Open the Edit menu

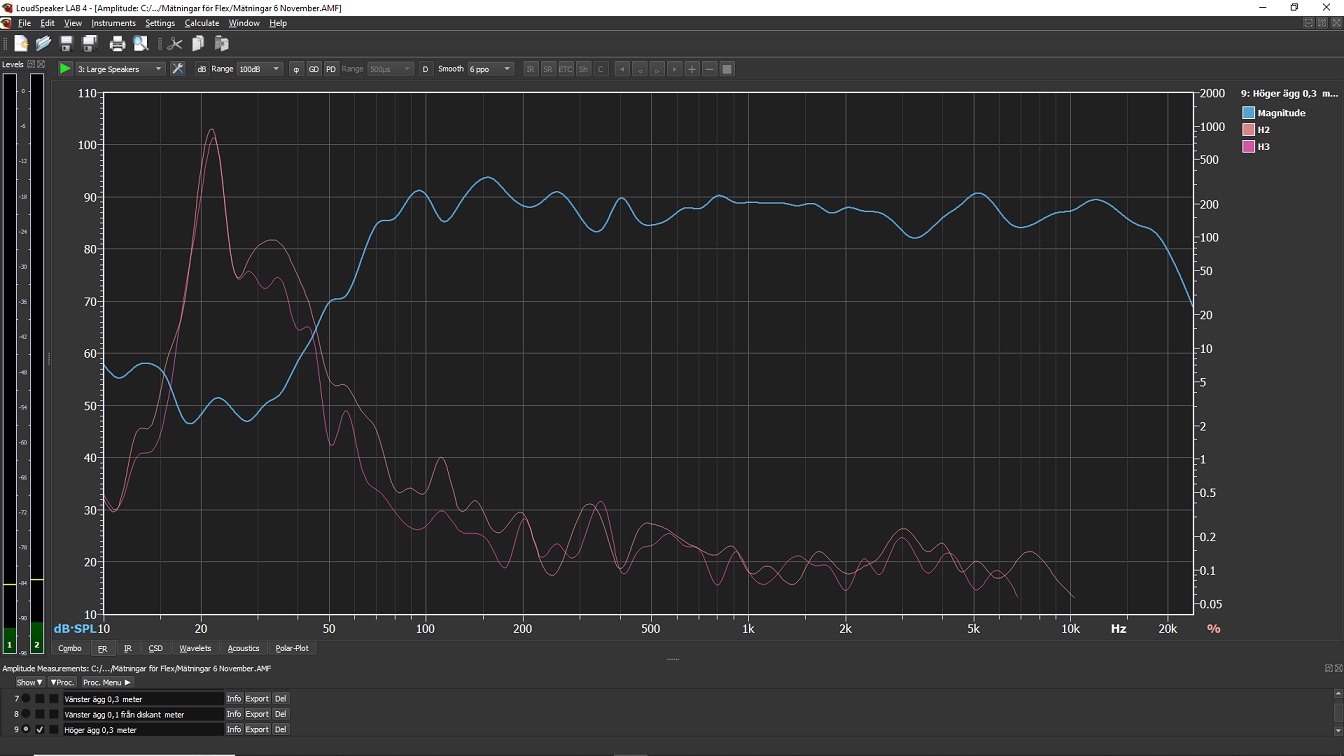pos(47,23)
